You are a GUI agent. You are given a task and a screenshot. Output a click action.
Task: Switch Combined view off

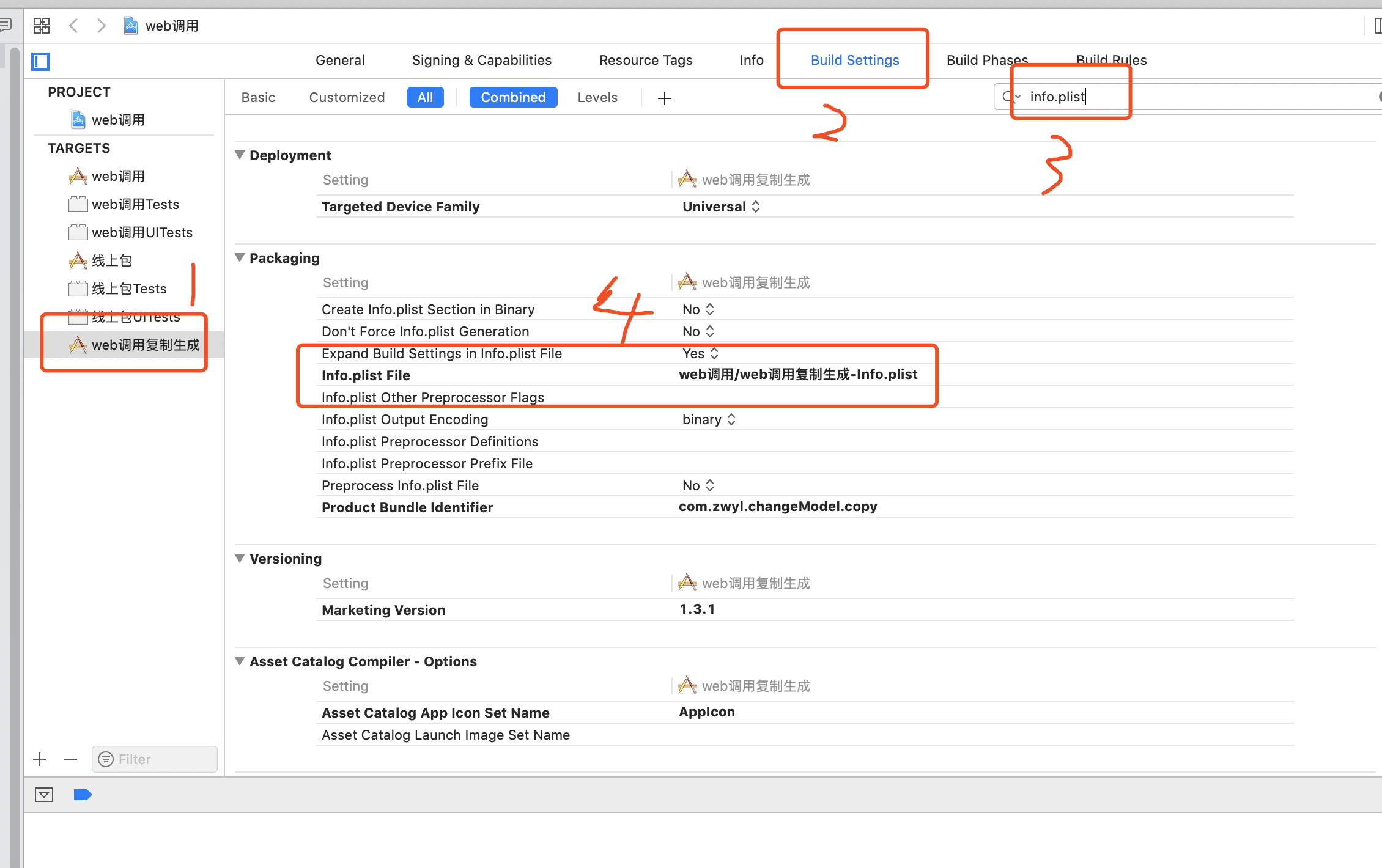click(x=513, y=97)
